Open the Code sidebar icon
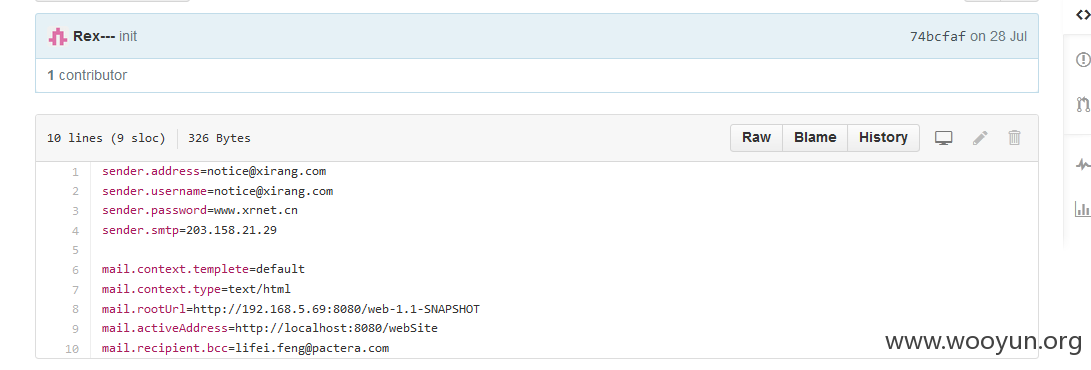 (1083, 17)
